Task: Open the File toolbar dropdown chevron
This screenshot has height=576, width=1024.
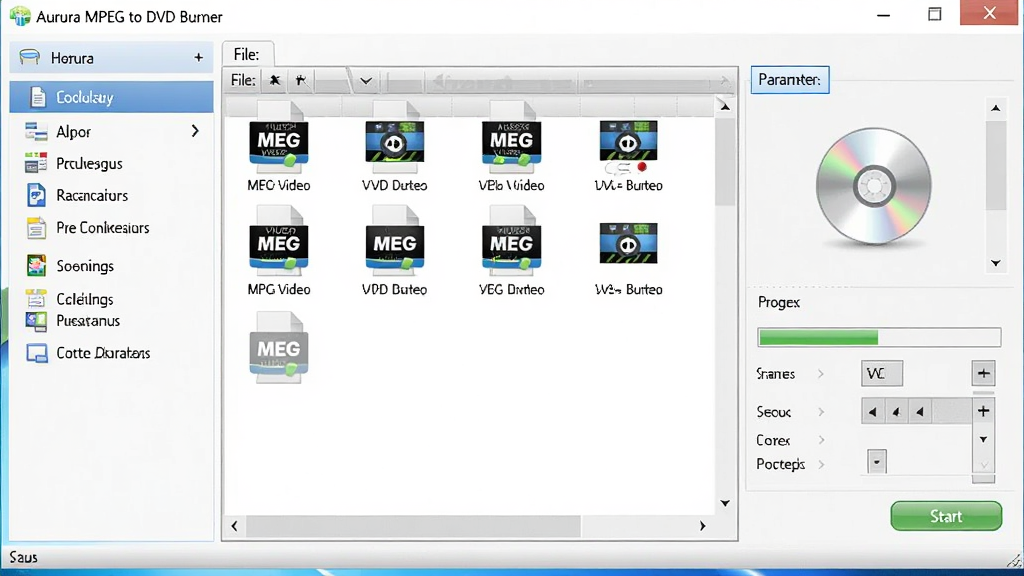Action: click(x=366, y=81)
